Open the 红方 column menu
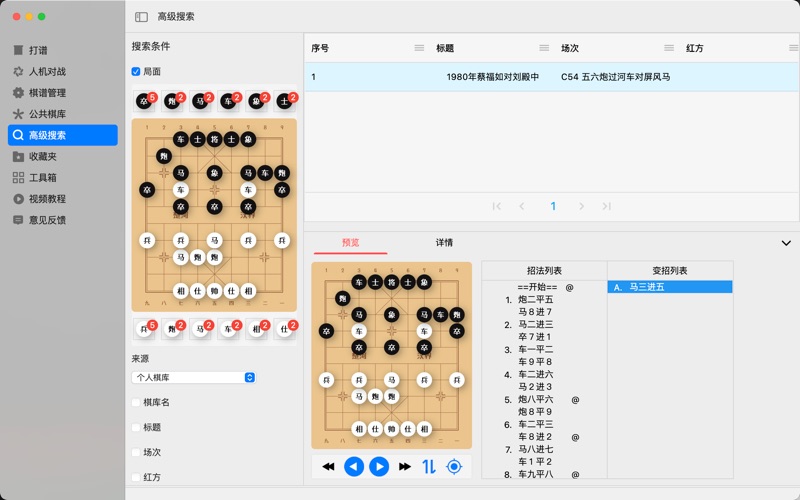The width and height of the screenshot is (800, 500). tap(793, 48)
